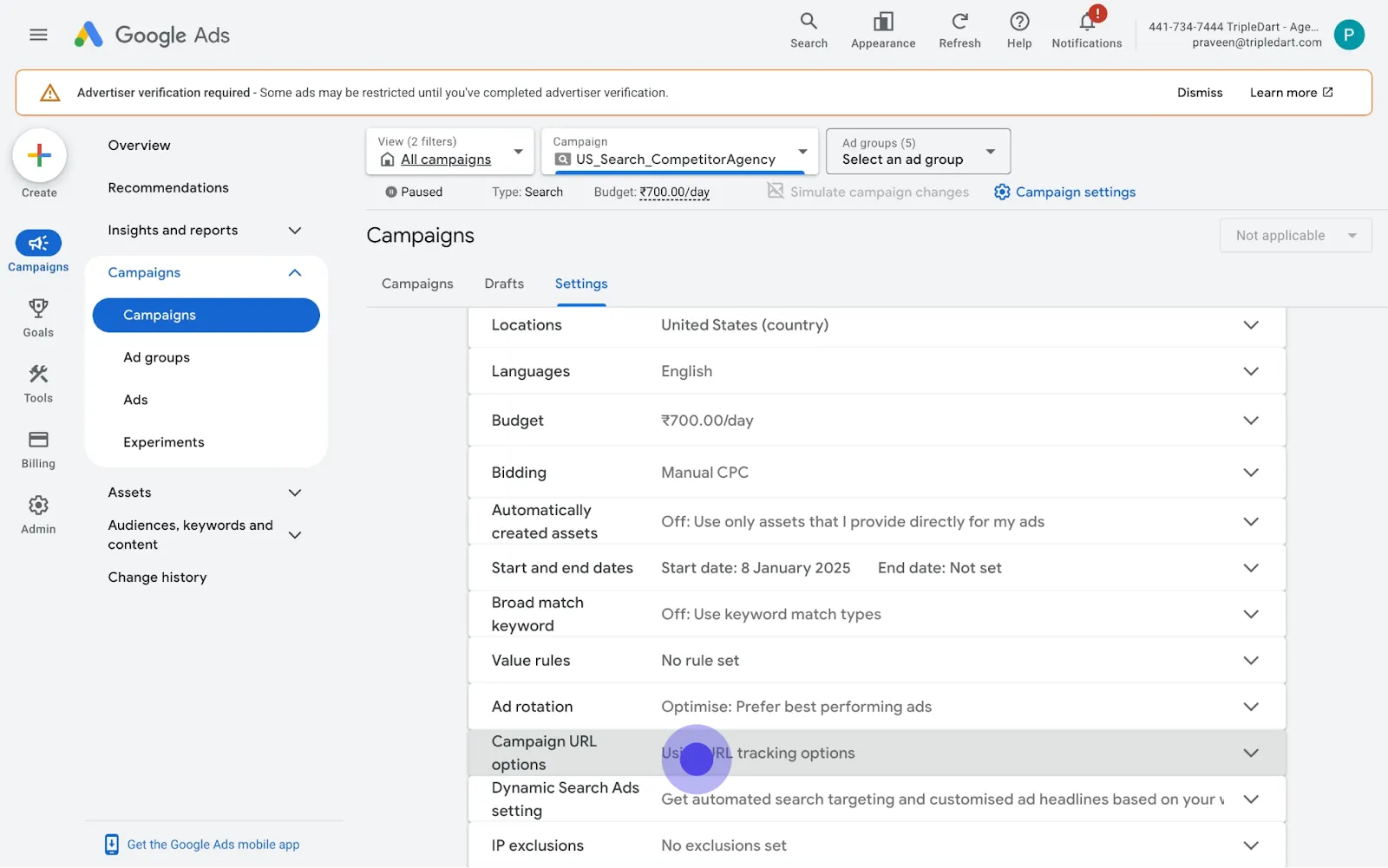Viewport: 1388px width, 868px height.
Task: Expand the Ad rotation row
Action: tap(876, 707)
